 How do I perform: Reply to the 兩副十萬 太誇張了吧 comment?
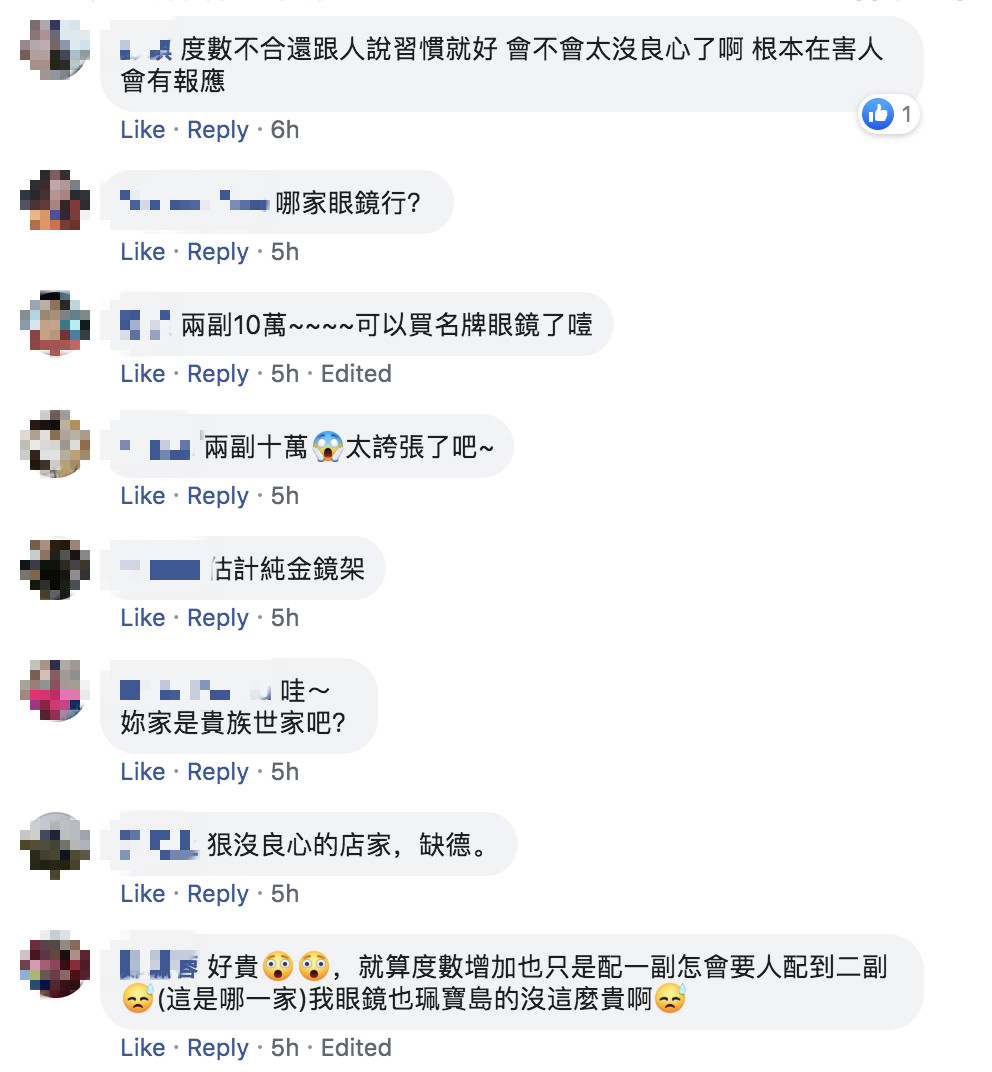[x=217, y=496]
